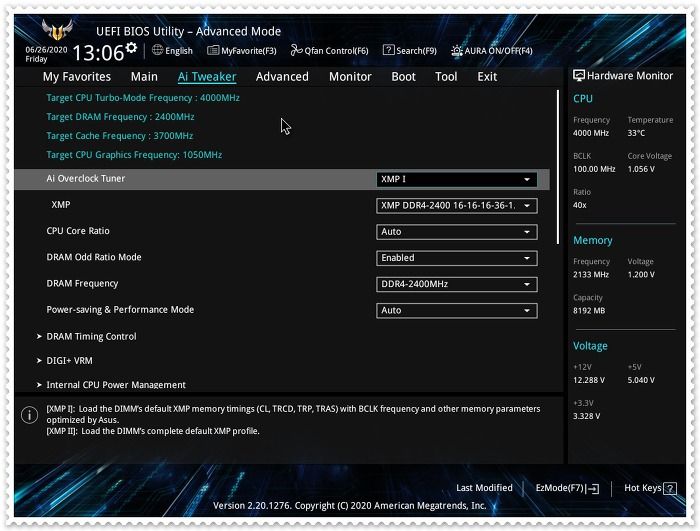Switch to the Tool tab
This screenshot has width=700, height=531.
click(446, 77)
